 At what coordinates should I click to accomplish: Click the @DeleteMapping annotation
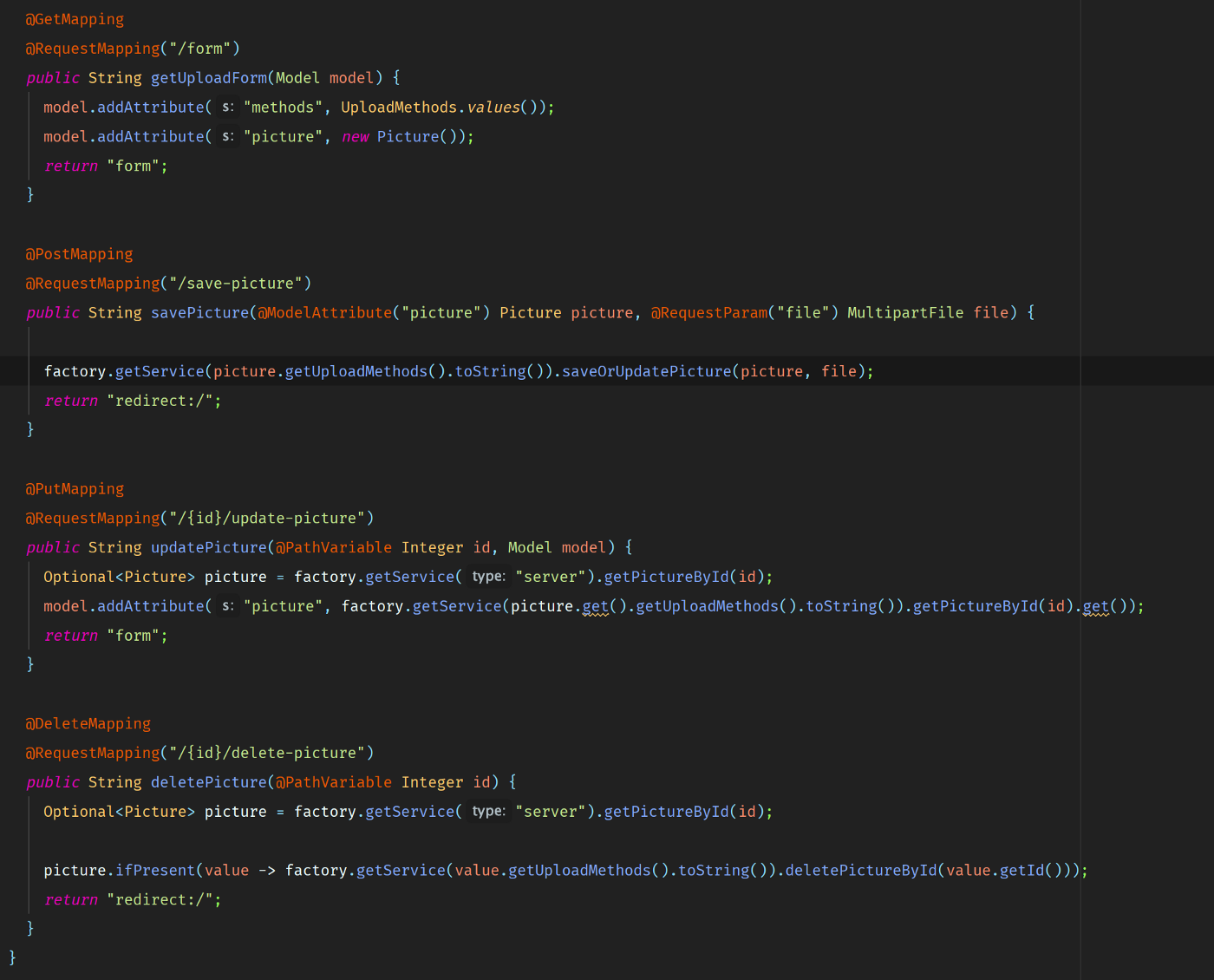(x=88, y=724)
